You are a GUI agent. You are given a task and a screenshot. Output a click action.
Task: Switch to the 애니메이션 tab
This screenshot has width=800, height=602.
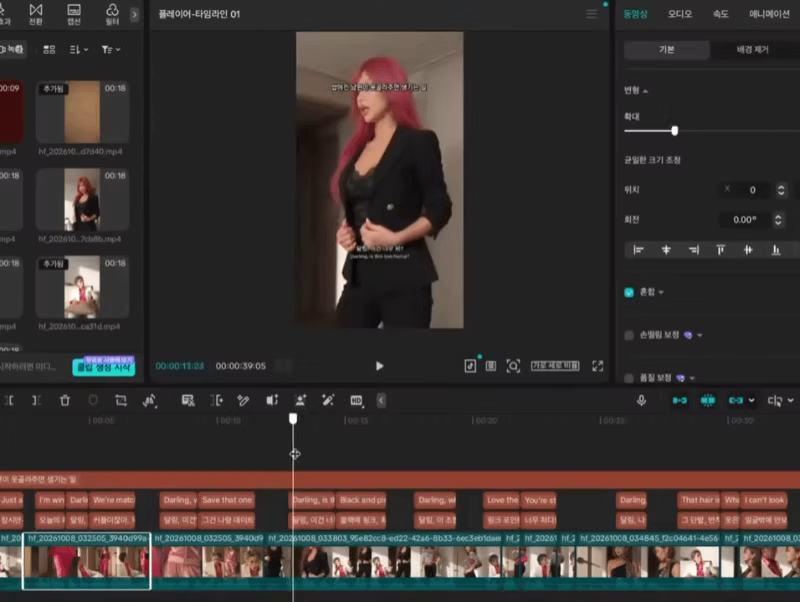[x=769, y=14]
